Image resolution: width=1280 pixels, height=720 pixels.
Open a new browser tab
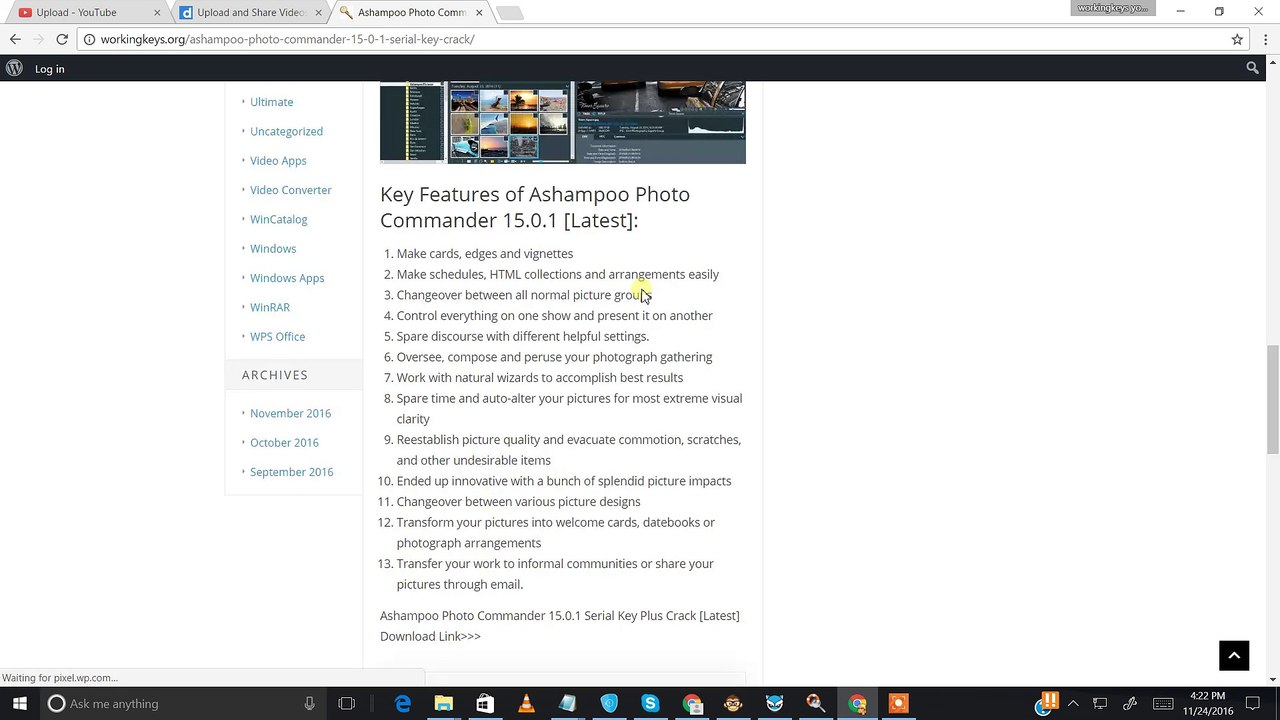pyautogui.click(x=509, y=13)
